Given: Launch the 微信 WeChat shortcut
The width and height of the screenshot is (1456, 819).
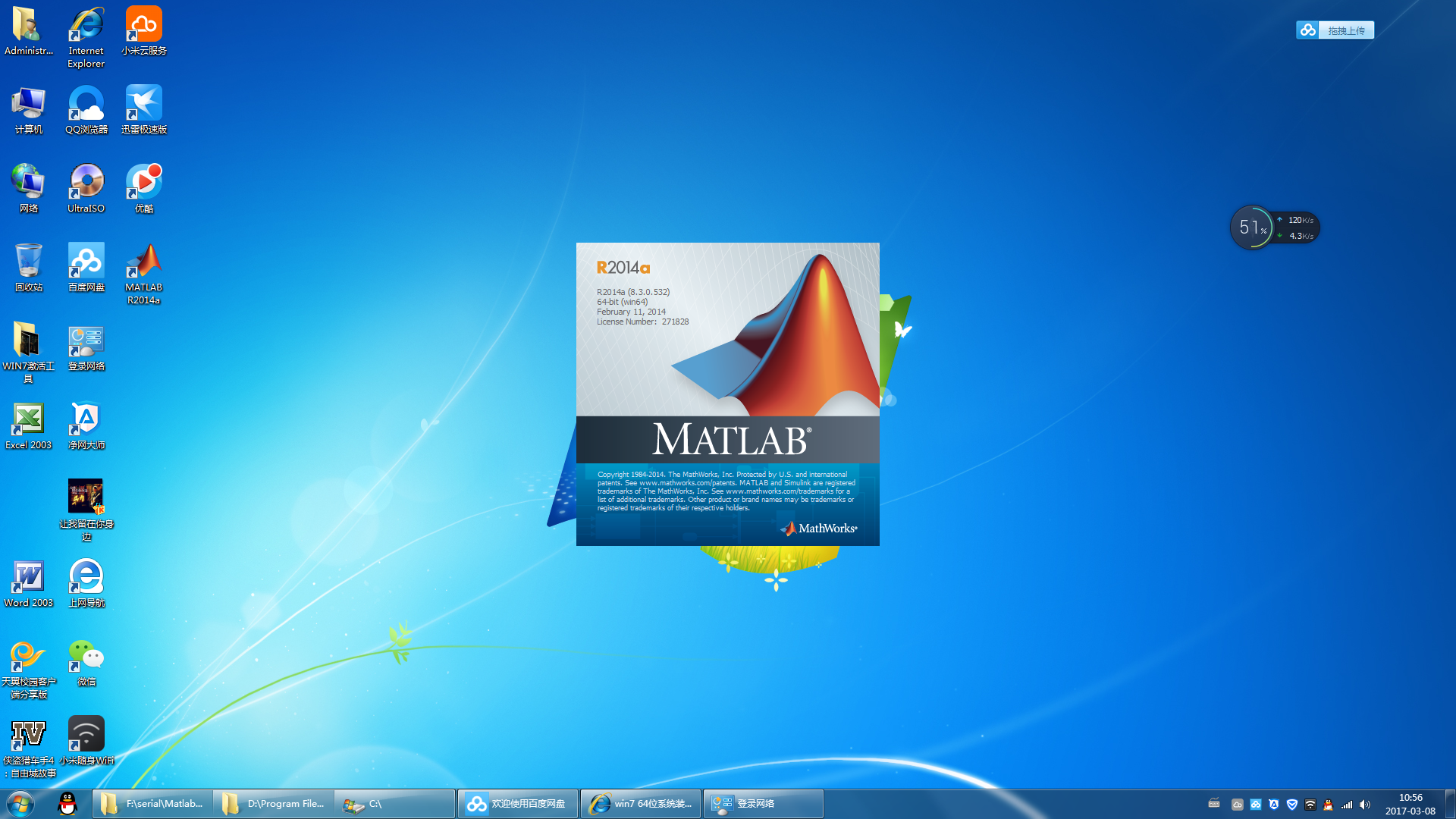Looking at the screenshot, I should pyautogui.click(x=86, y=662).
